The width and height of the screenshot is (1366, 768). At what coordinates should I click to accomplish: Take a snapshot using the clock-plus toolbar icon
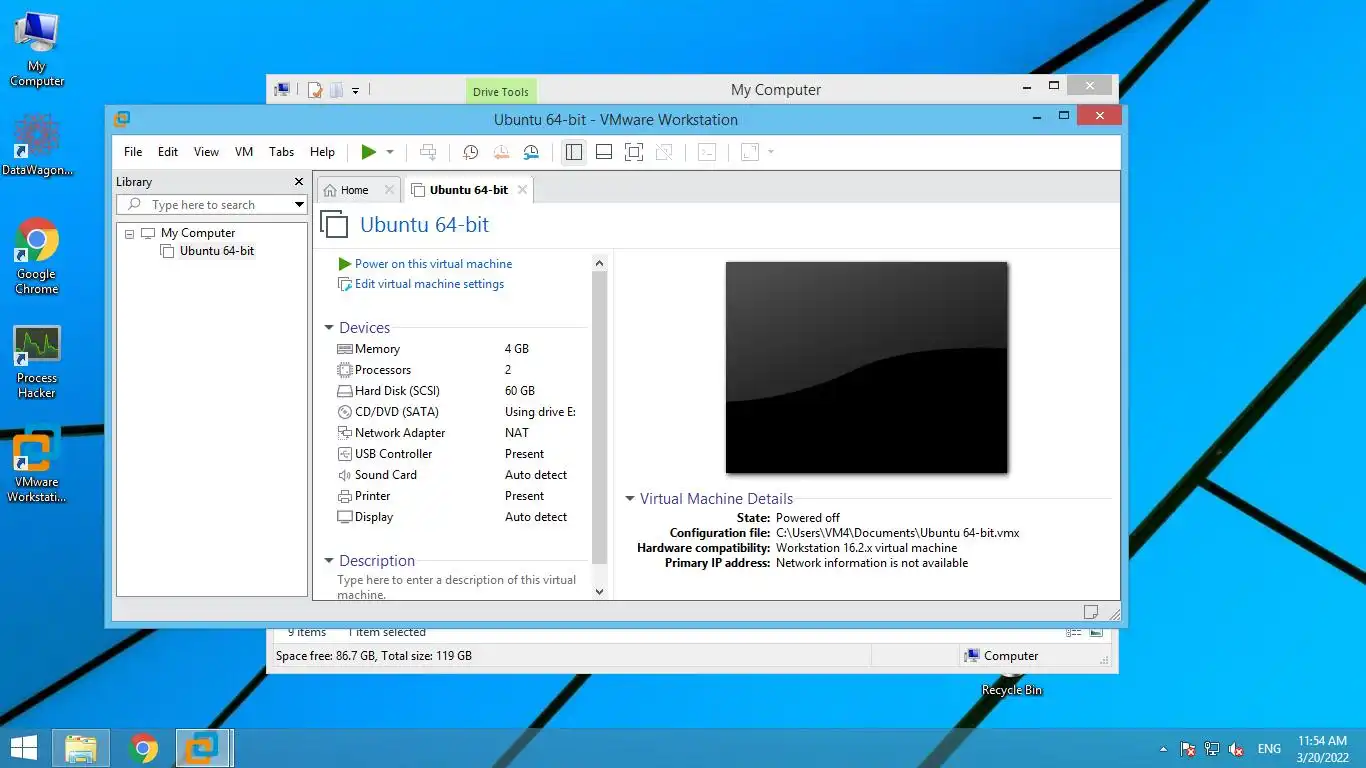point(471,152)
